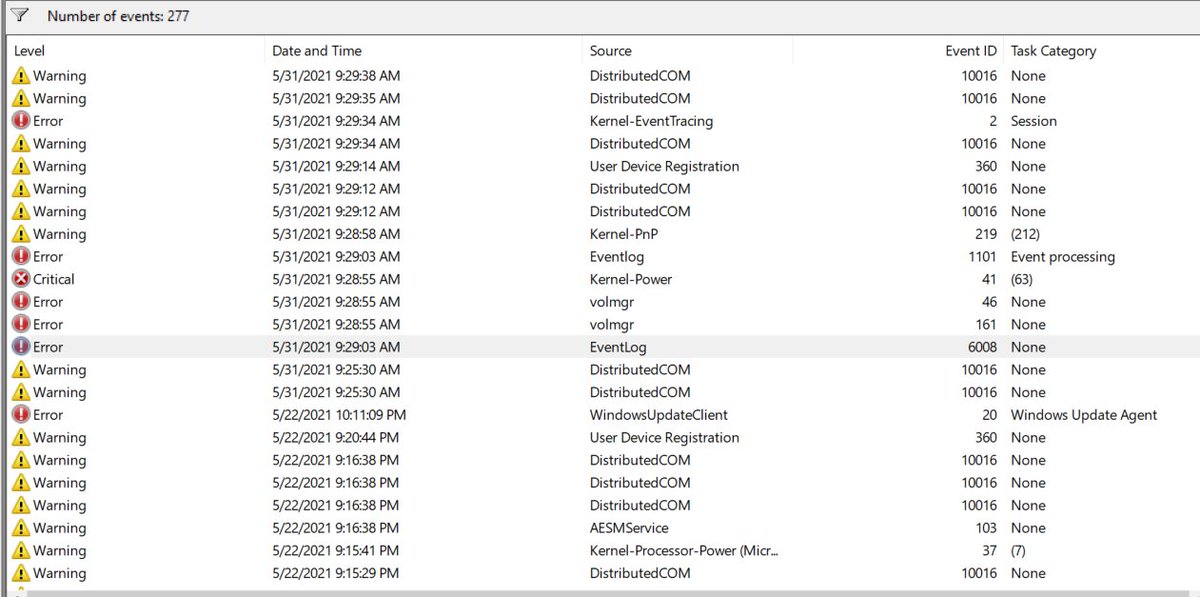Click the 5/31/2021 9:29:14 AM date cell
Screen dimensions: 1200x597
click(335, 166)
